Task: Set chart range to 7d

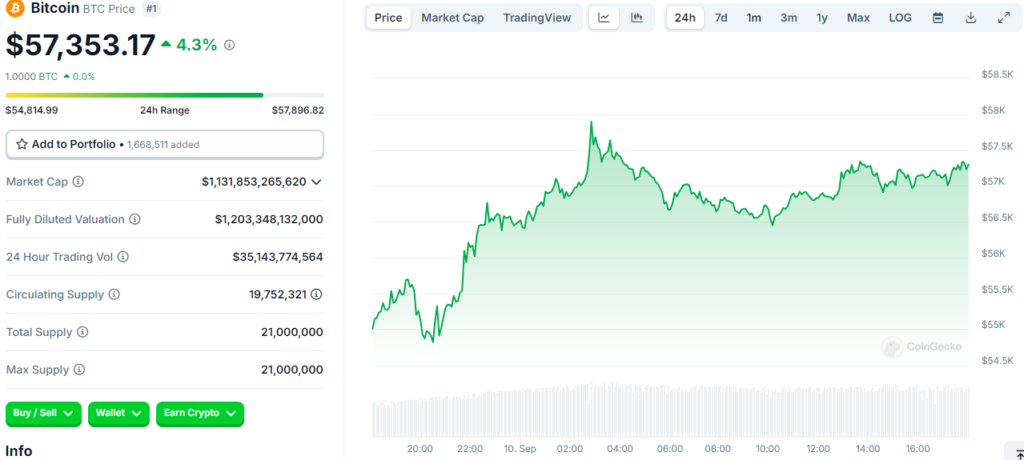Action: [721, 18]
